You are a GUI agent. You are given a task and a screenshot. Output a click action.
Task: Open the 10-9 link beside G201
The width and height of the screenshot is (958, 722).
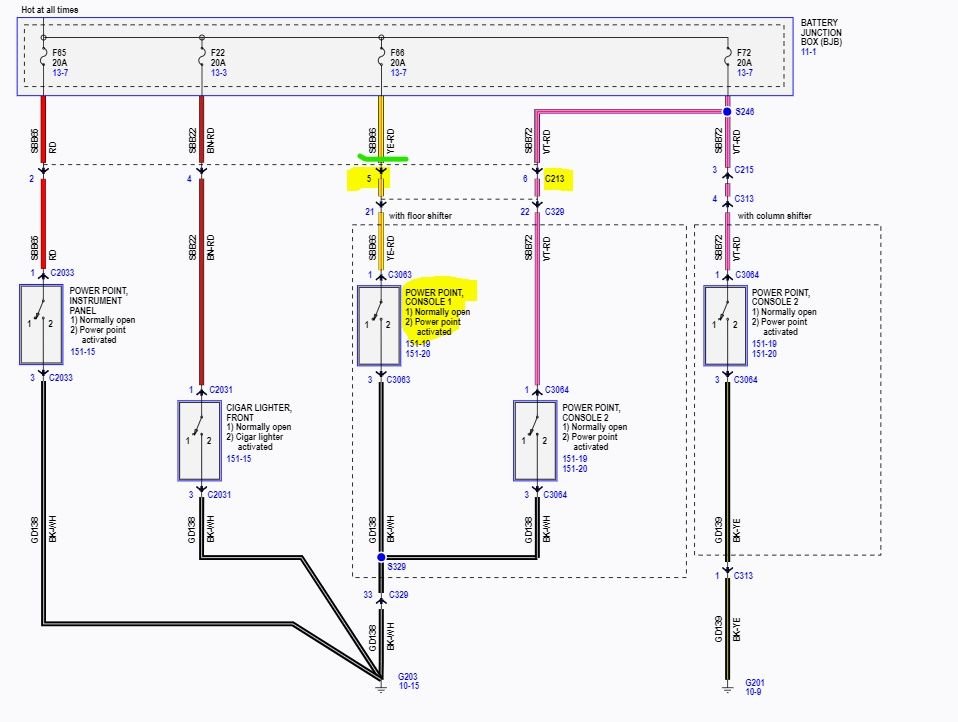pos(753,692)
